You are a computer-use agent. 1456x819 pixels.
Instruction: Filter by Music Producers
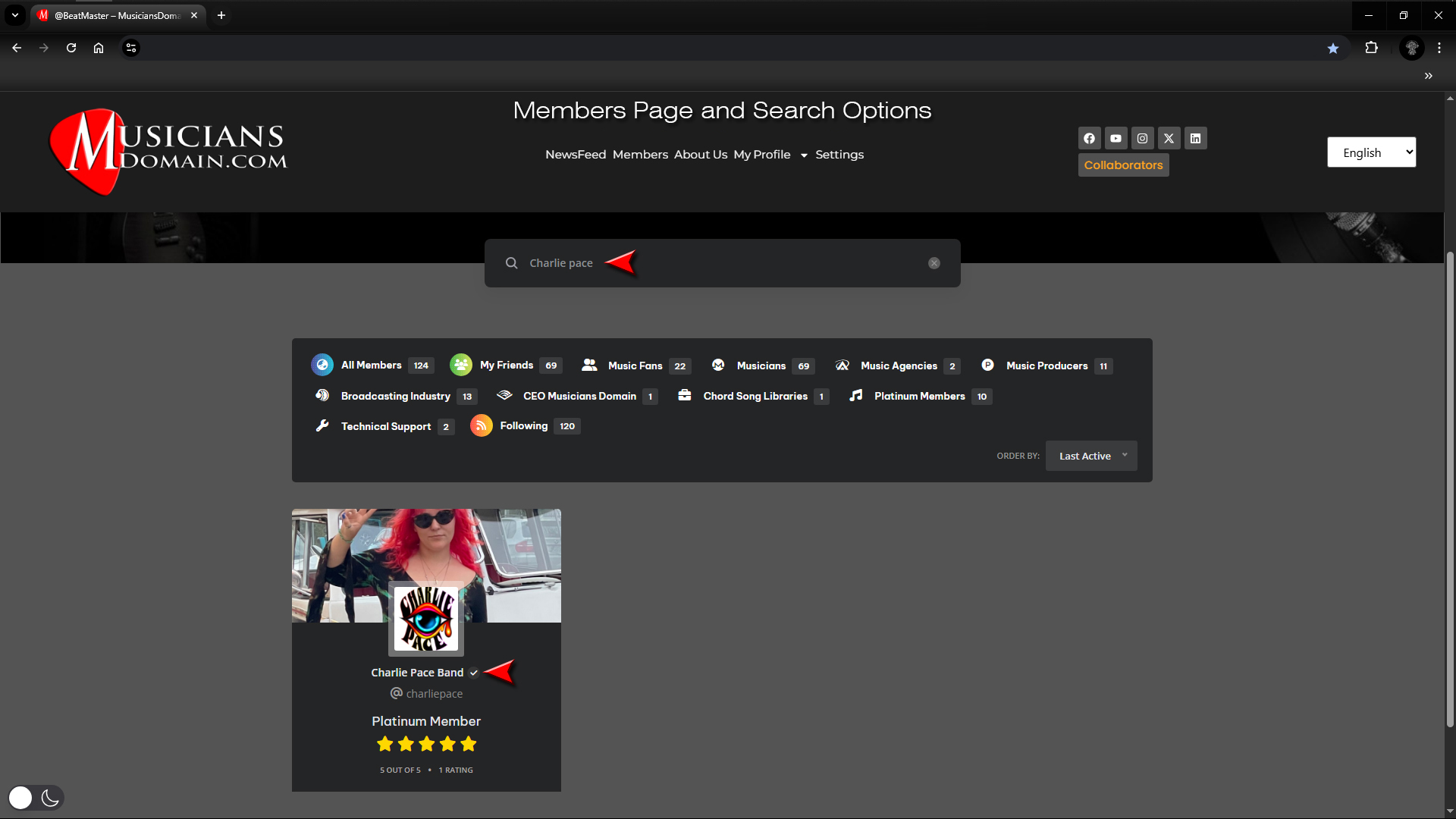1046,366
